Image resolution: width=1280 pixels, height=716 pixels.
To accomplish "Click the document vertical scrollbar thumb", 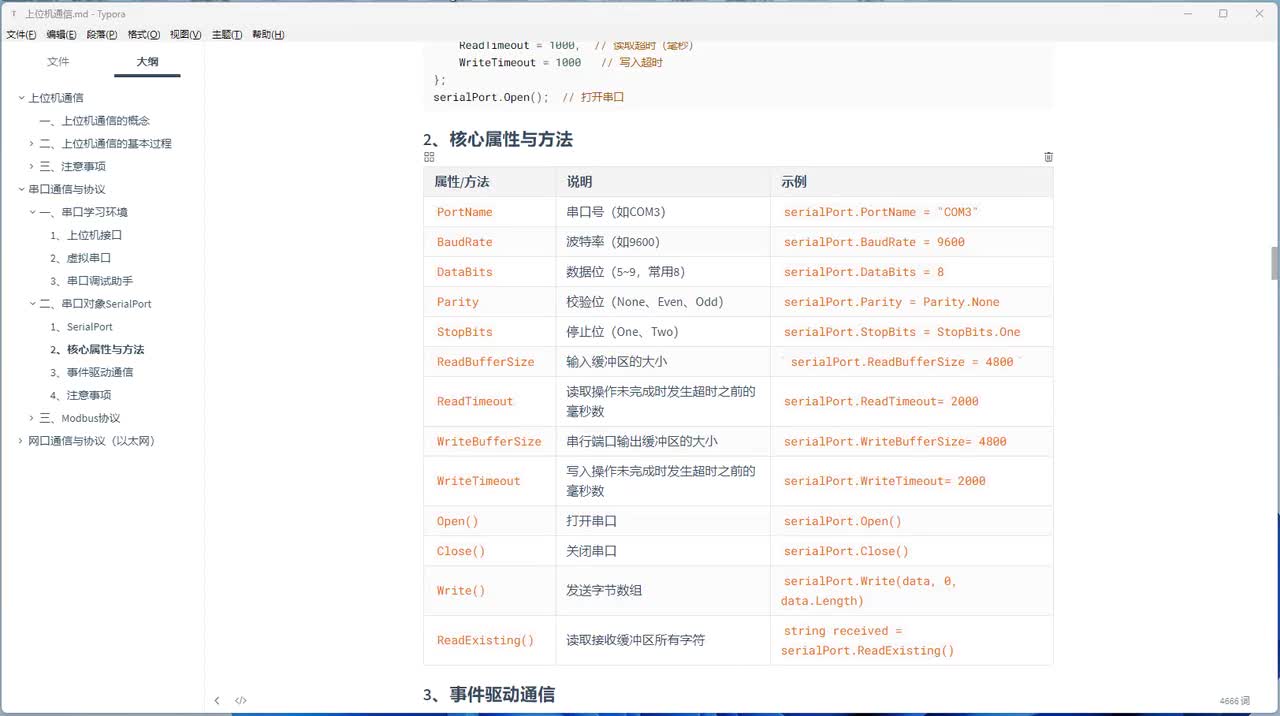I will point(1275,263).
